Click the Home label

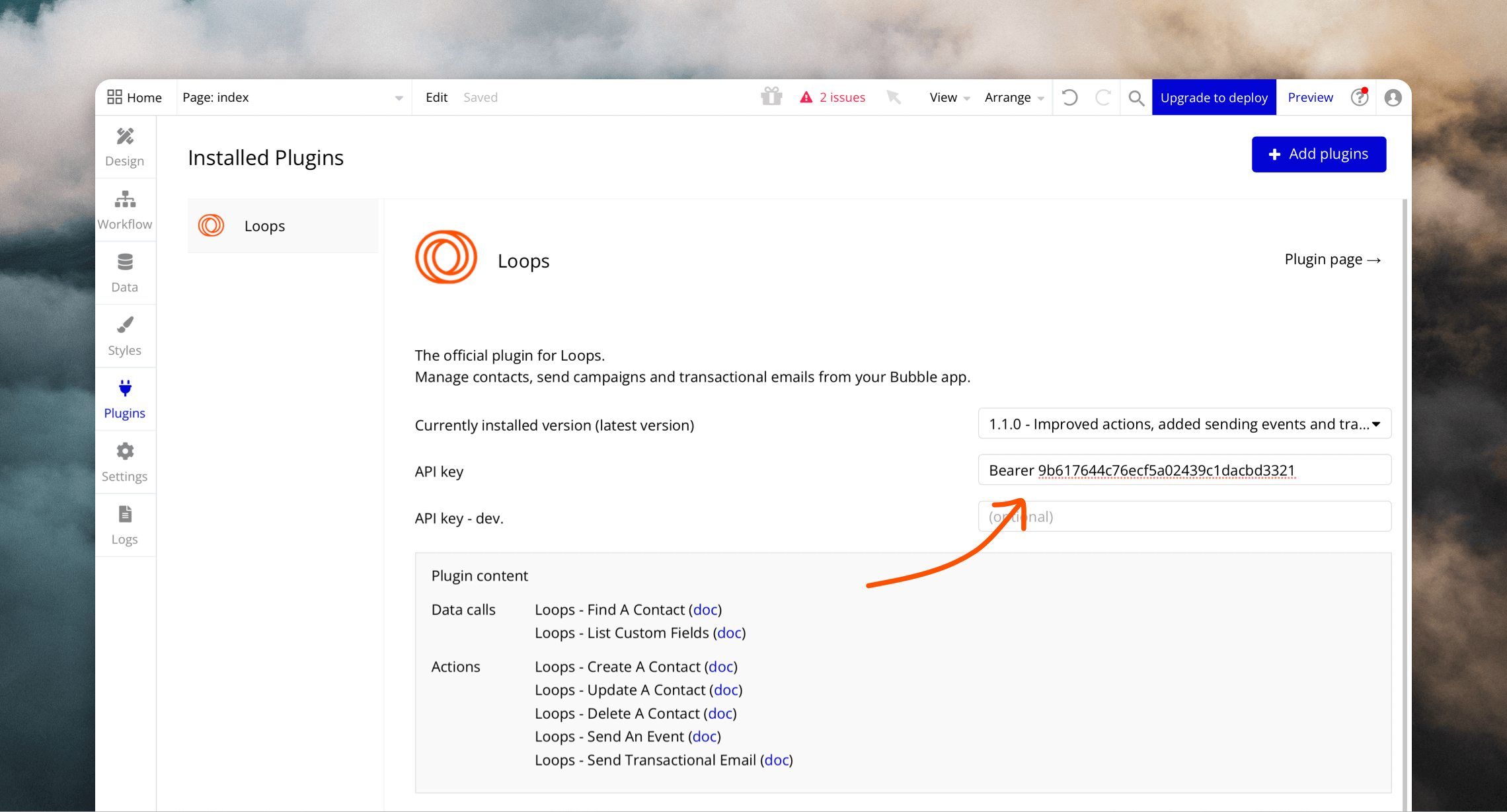(144, 97)
